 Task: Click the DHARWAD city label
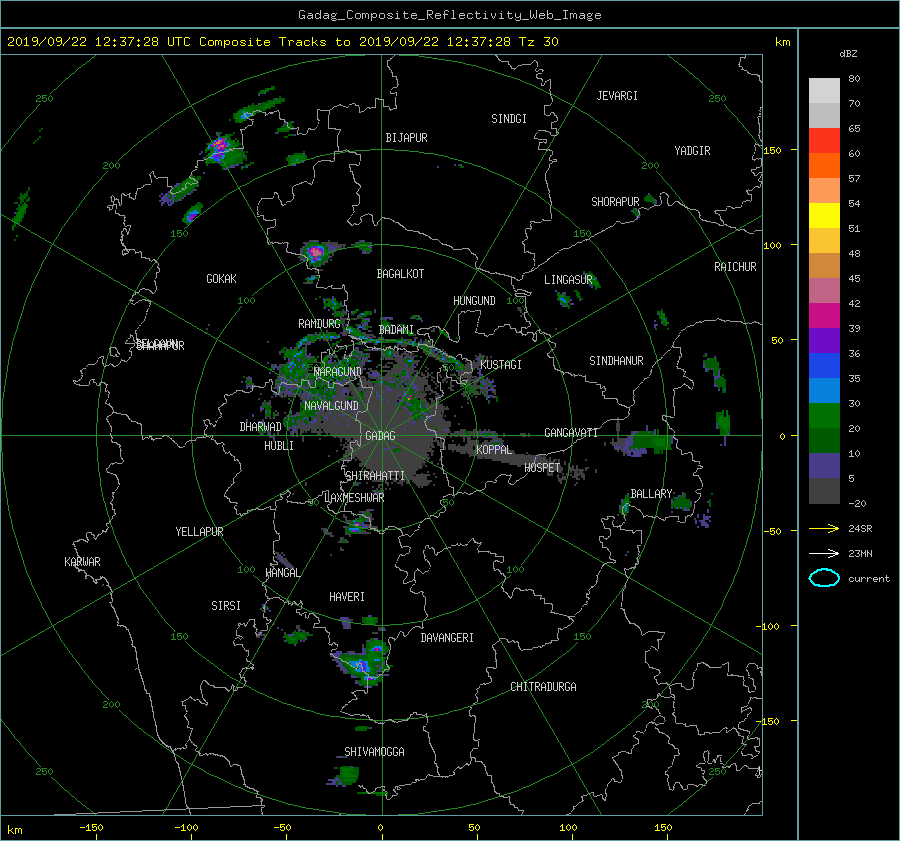[x=260, y=427]
